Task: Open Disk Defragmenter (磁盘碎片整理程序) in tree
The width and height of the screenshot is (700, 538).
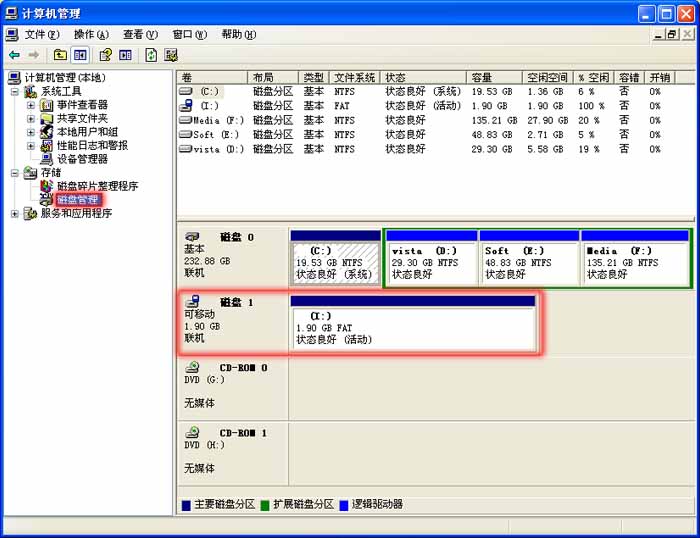Action: pos(97,186)
